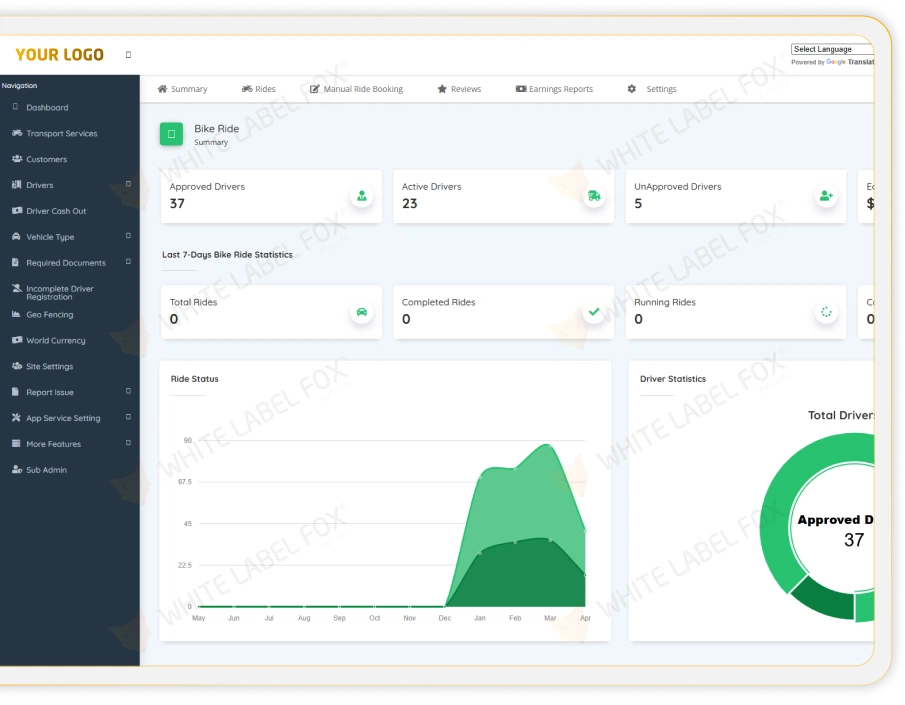Viewport: 905px width, 705px height.
Task: Open the Manual Ride Booking tab
Action: [356, 89]
